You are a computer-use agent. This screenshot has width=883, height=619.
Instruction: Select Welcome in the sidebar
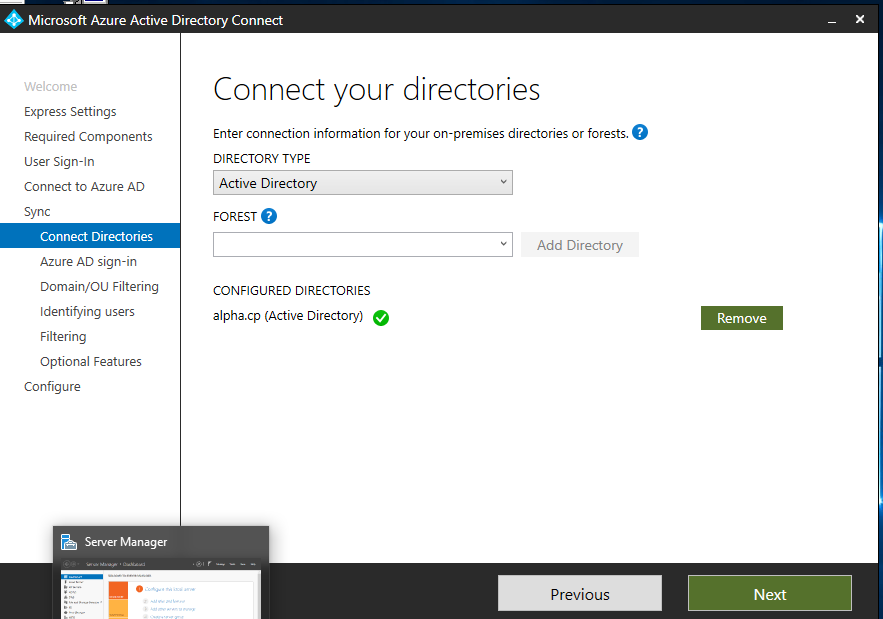pos(51,86)
